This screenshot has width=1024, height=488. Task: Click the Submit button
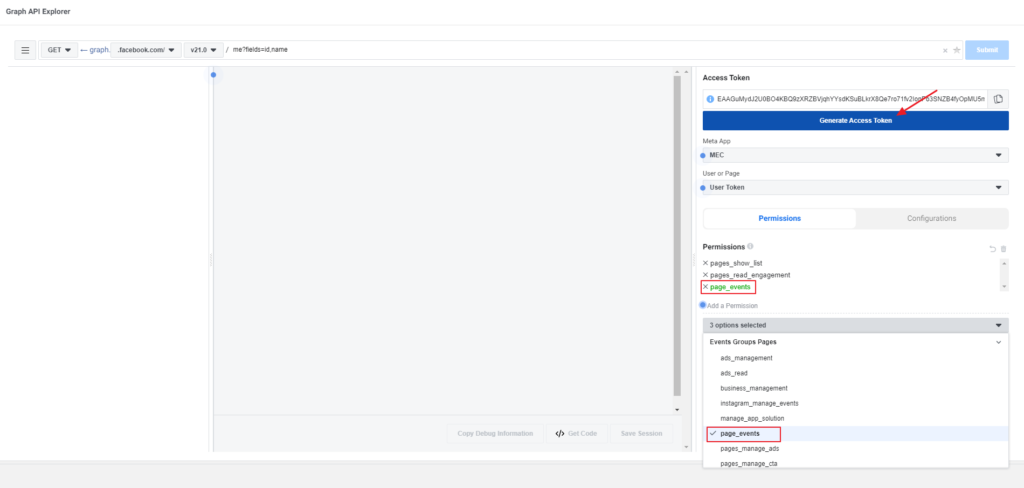pos(987,50)
